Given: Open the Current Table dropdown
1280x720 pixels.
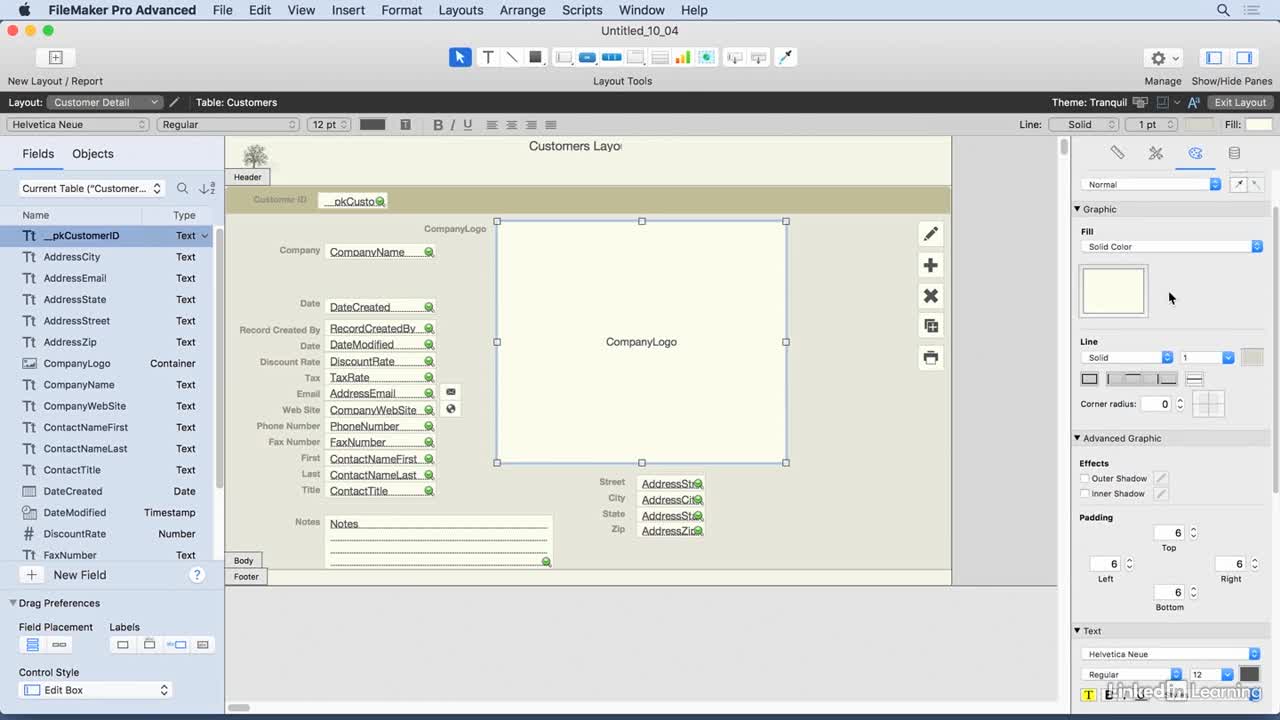Looking at the screenshot, I should (91, 188).
